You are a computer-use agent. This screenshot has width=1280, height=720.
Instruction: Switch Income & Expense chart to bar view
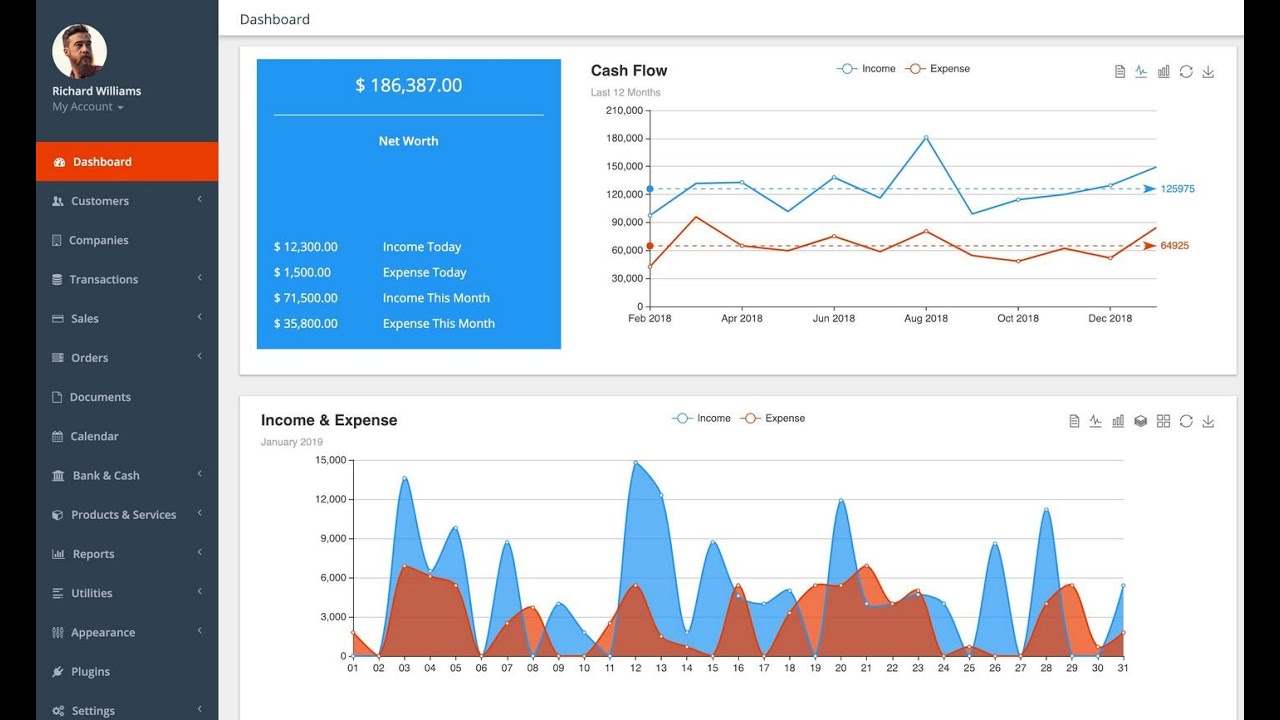[x=1118, y=421]
